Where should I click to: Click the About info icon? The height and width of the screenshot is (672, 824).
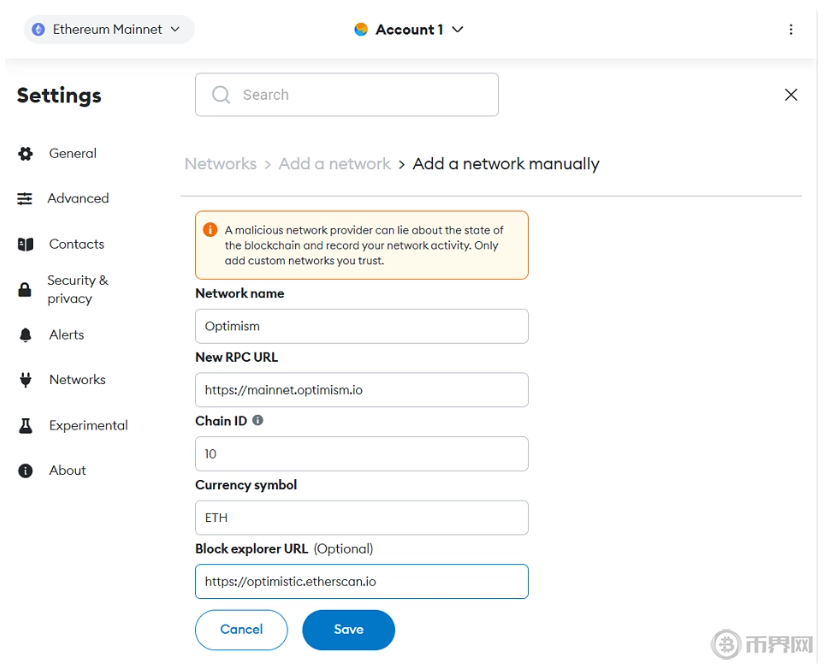click(26, 471)
